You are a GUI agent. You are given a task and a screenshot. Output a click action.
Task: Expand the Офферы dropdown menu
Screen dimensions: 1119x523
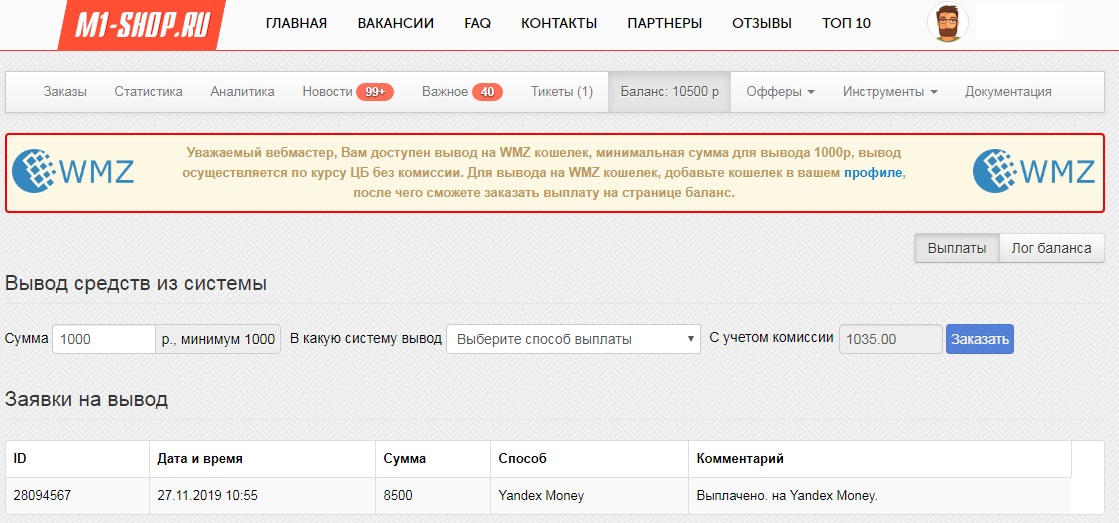[x=780, y=92]
